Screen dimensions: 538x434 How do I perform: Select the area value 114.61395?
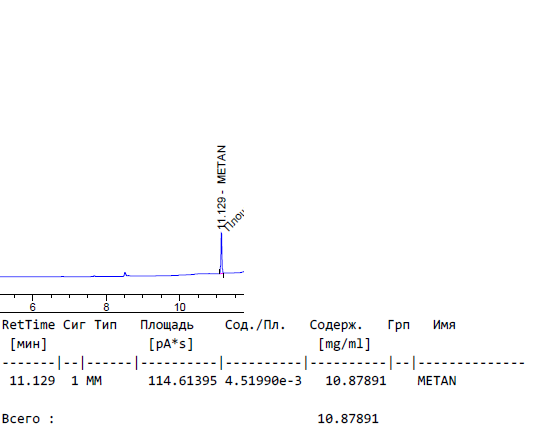(x=183, y=381)
